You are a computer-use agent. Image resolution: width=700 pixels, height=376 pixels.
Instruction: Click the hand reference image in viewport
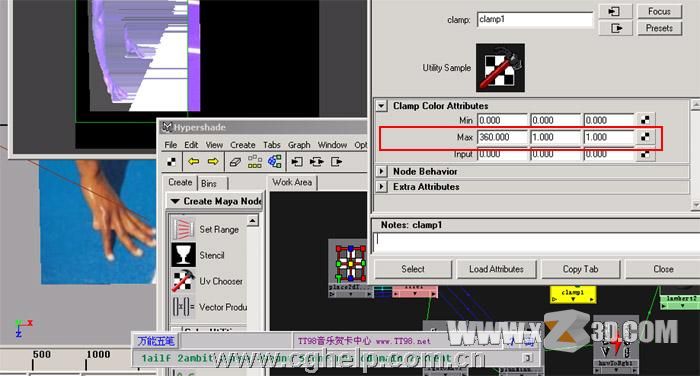tap(98, 222)
